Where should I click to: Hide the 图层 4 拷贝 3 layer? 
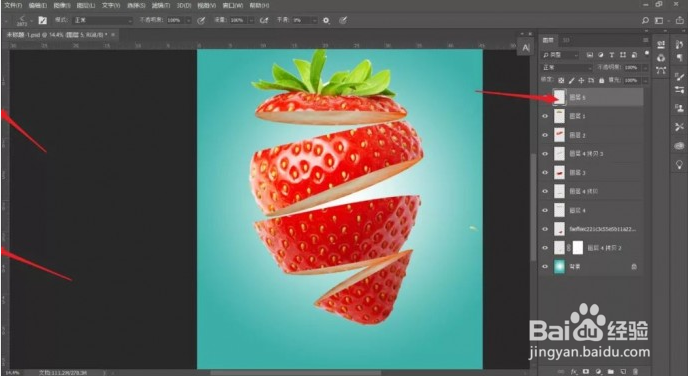click(545, 154)
